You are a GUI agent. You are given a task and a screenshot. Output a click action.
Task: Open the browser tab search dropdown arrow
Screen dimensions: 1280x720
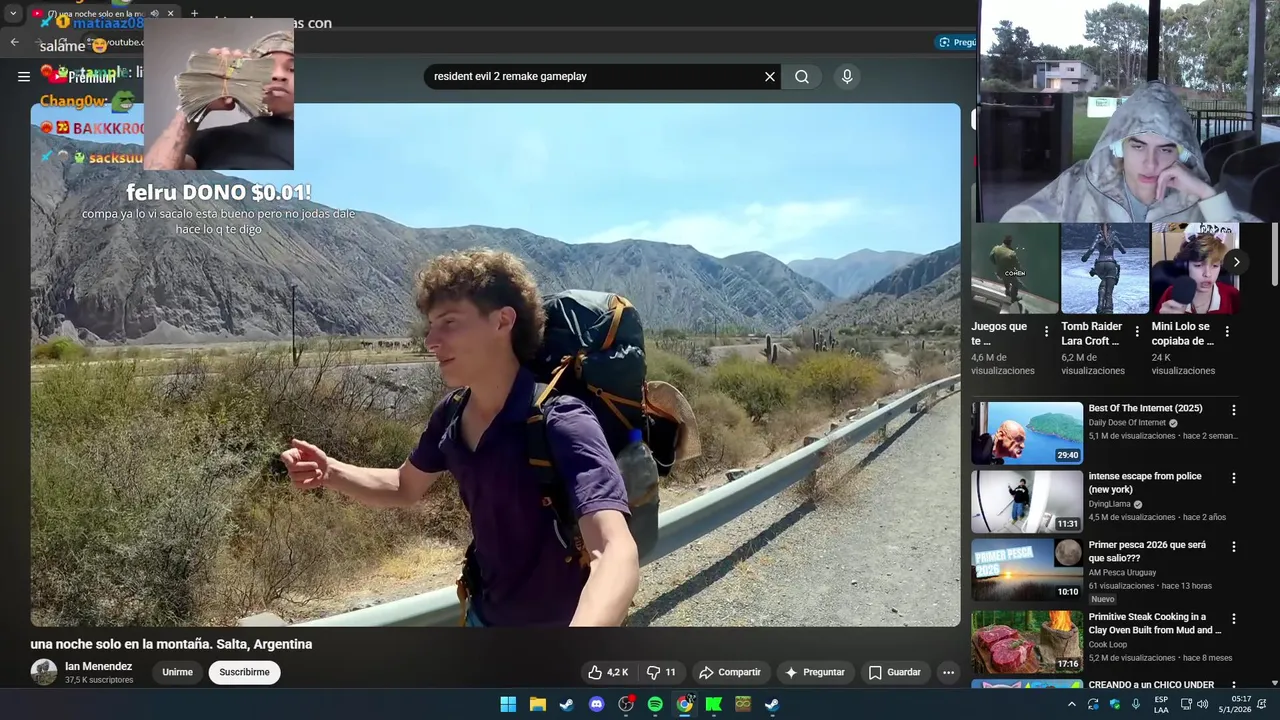point(13,13)
